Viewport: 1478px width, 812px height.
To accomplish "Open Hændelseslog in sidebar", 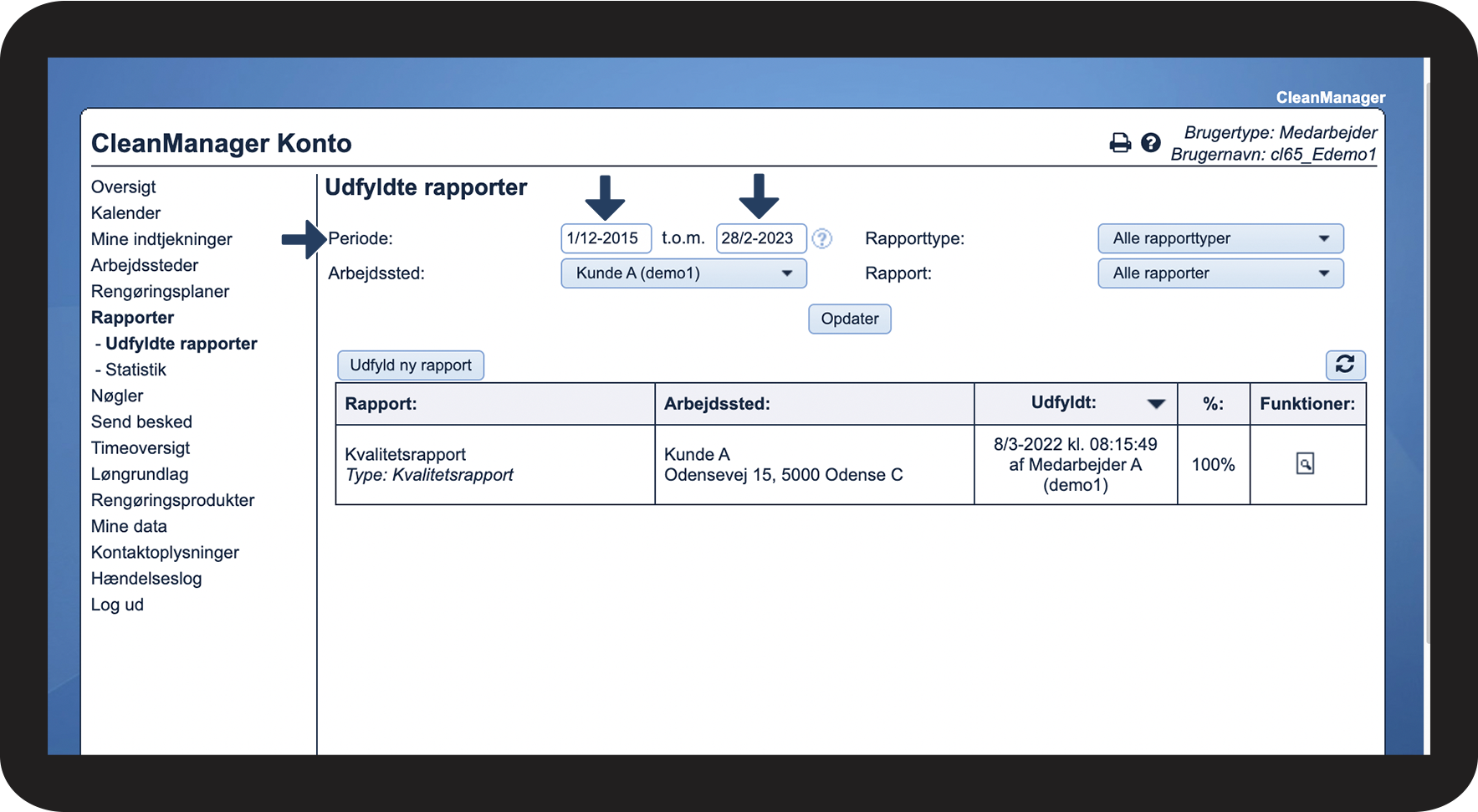I will pos(146,579).
